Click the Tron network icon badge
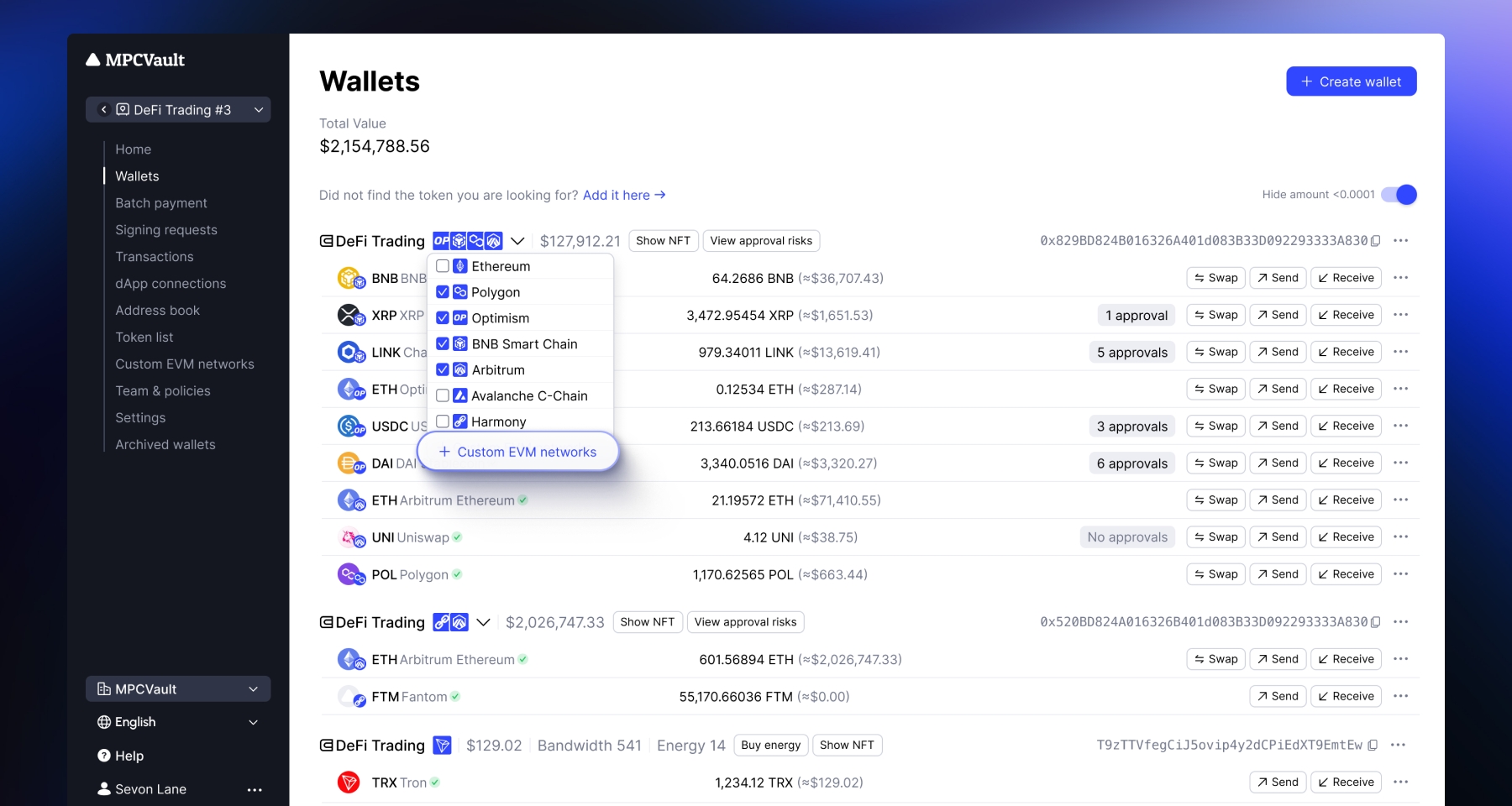 (x=442, y=745)
